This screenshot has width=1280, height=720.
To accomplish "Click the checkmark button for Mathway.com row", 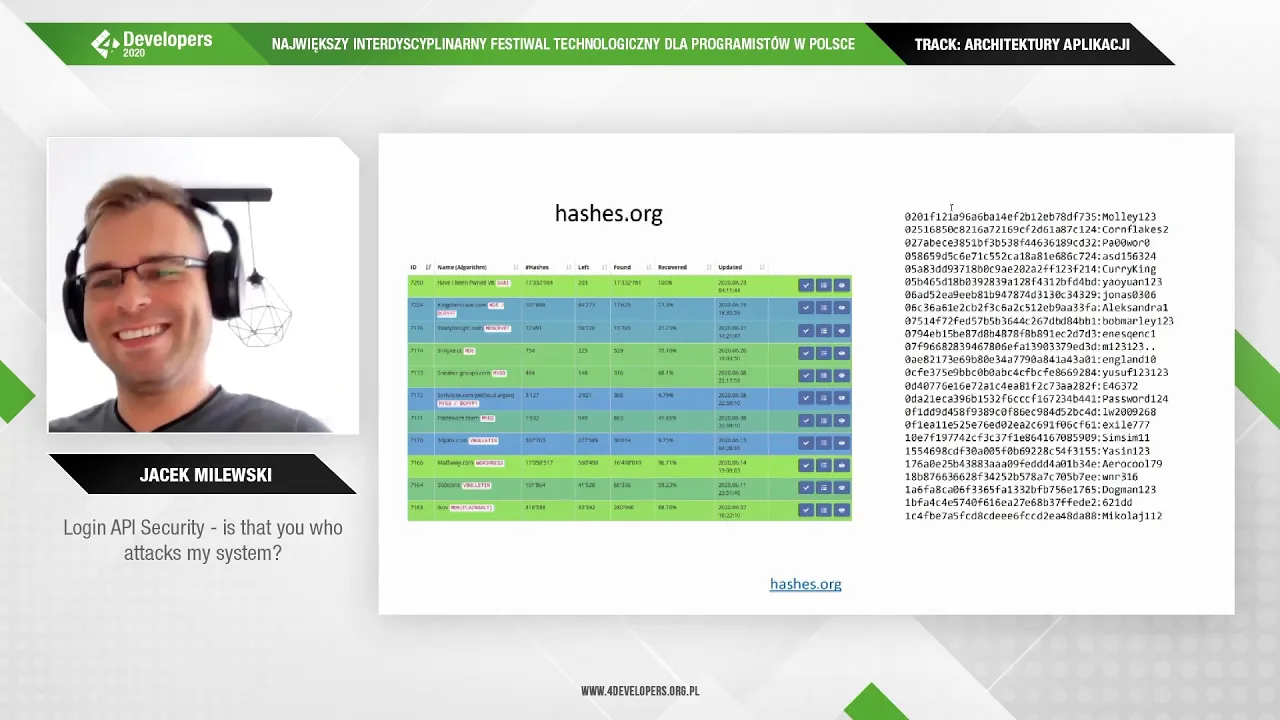I will point(806,465).
